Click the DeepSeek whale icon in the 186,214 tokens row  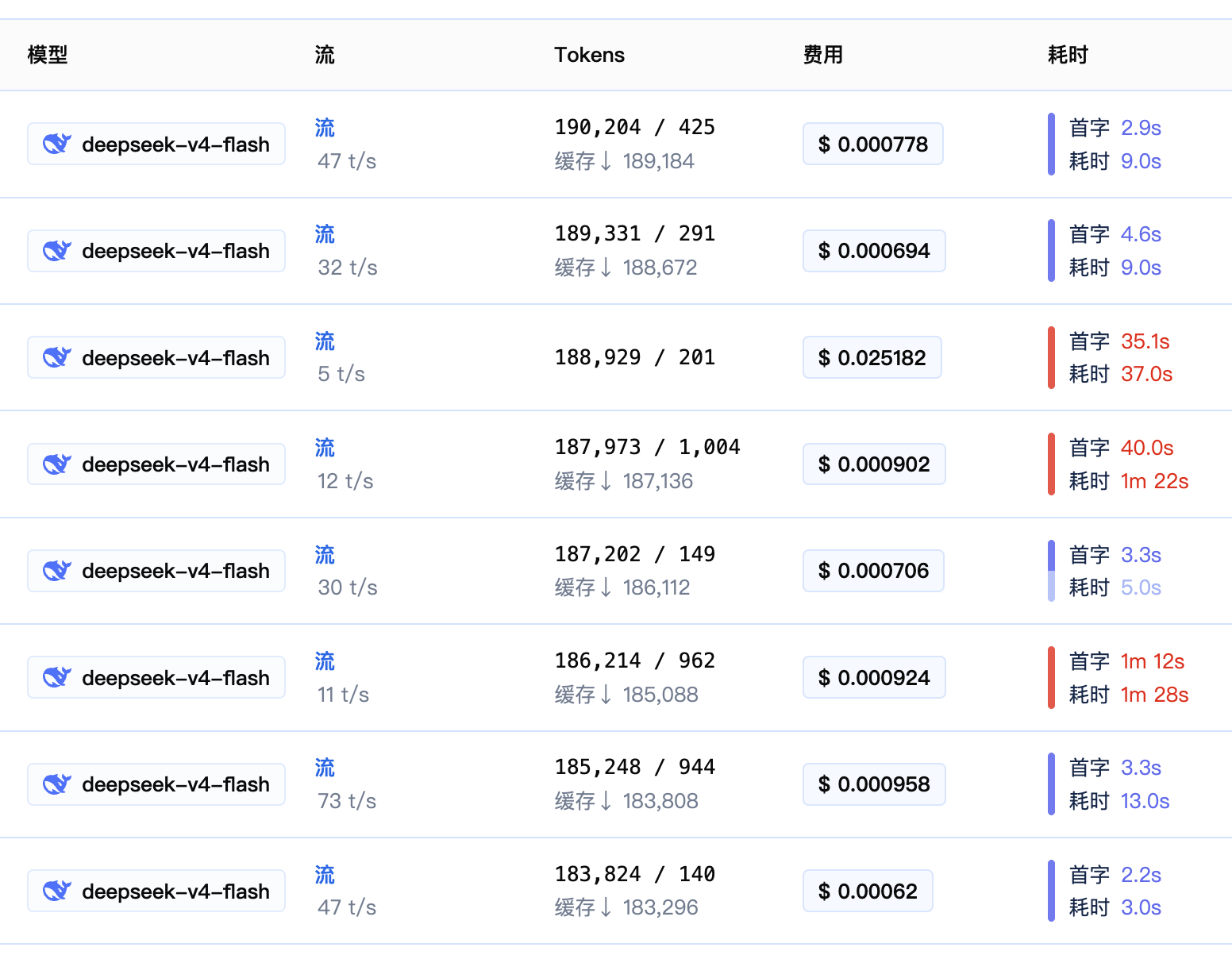click(x=57, y=677)
